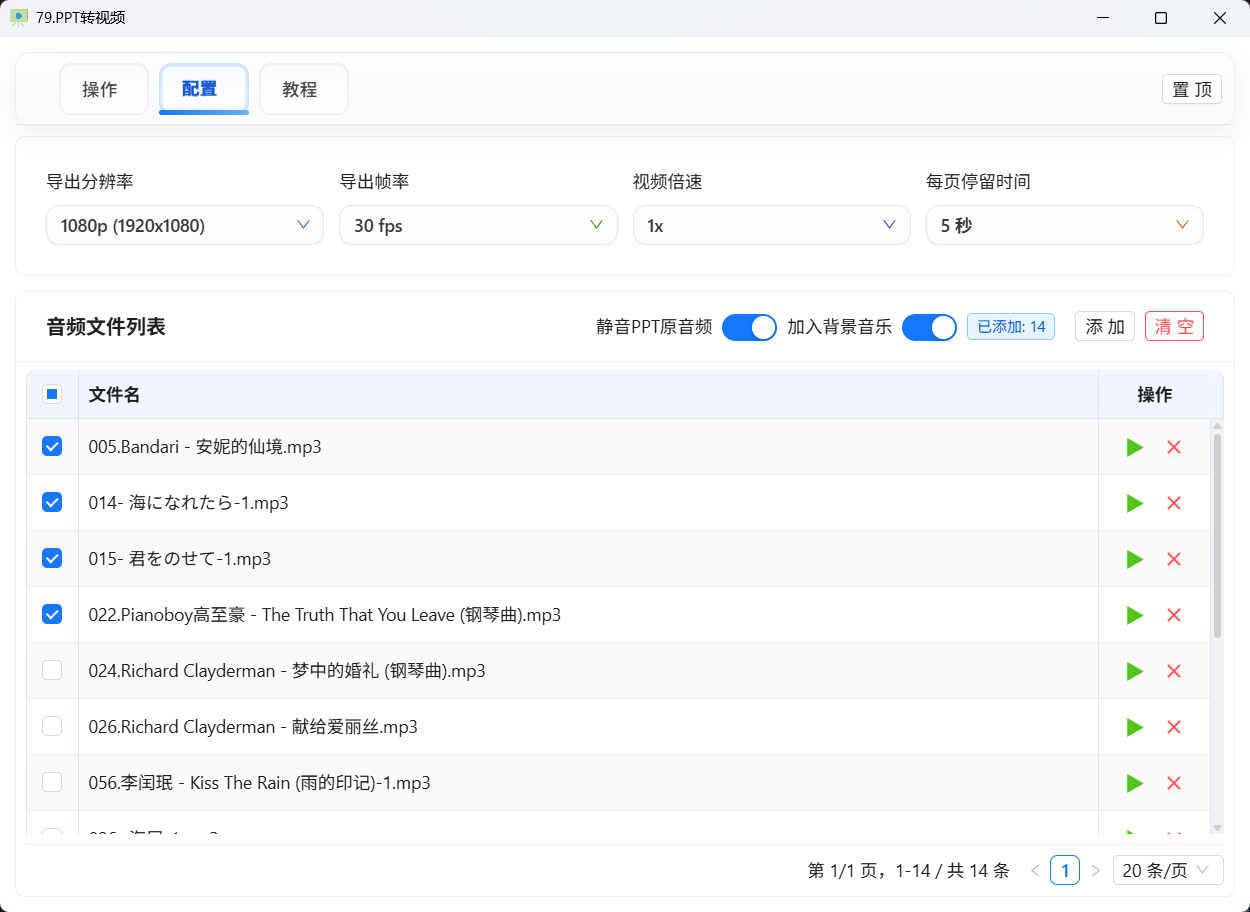Click the select-all checkbox in table header
This screenshot has width=1250, height=912.
(x=52, y=394)
